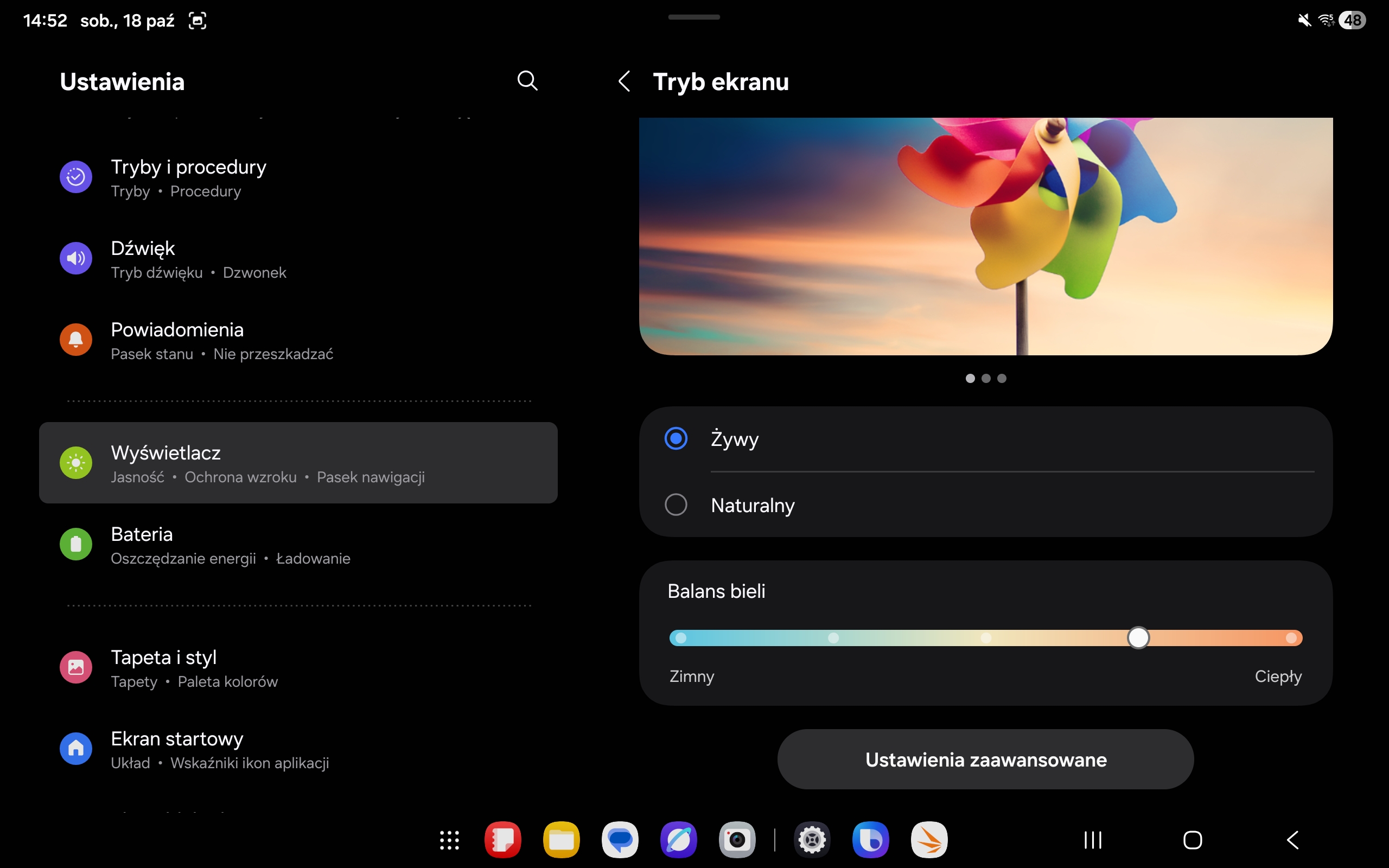Tap the mute status icon in status bar
This screenshot has height=868, width=1389.
1304,21
